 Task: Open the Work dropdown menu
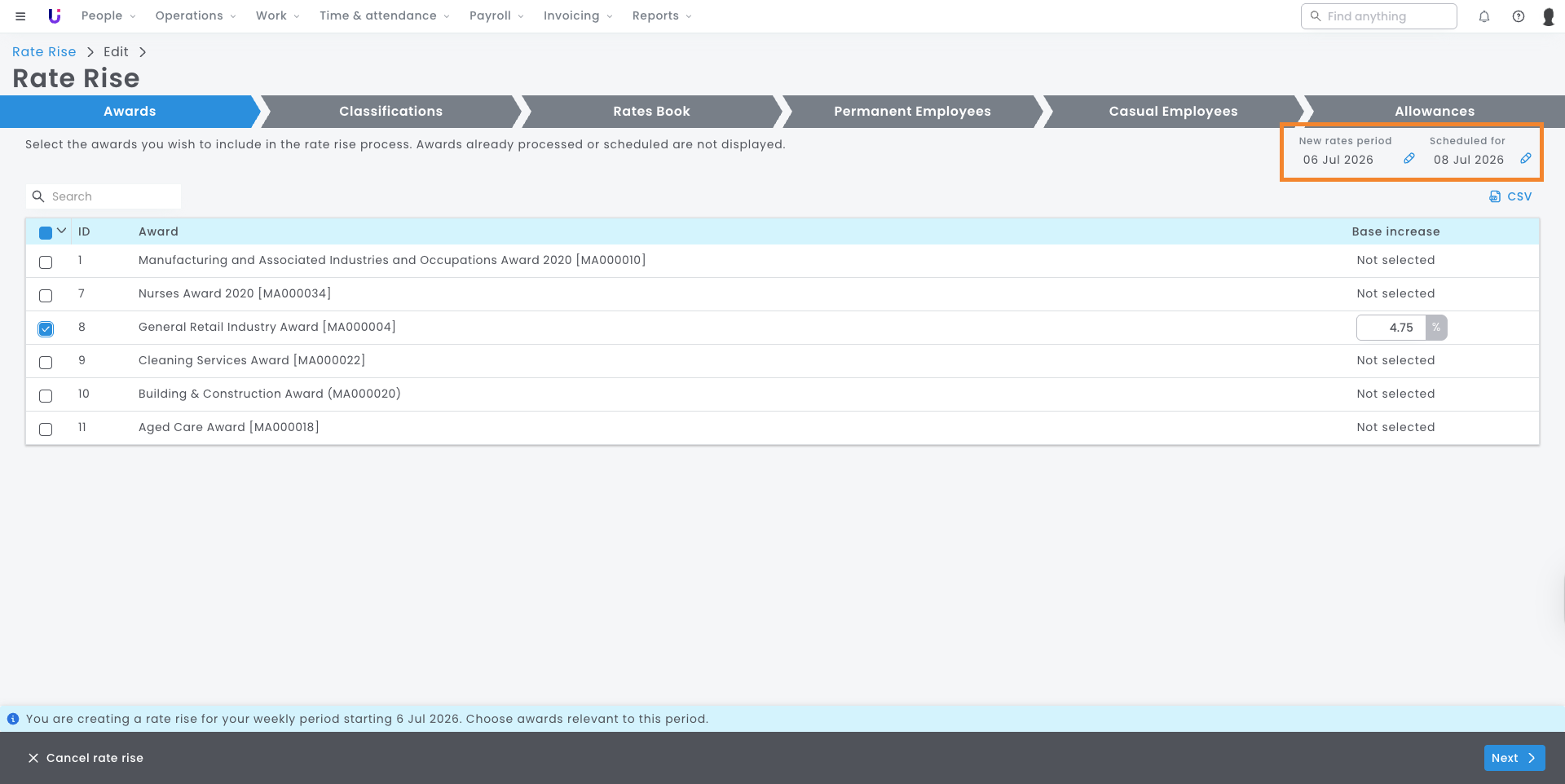coord(278,16)
